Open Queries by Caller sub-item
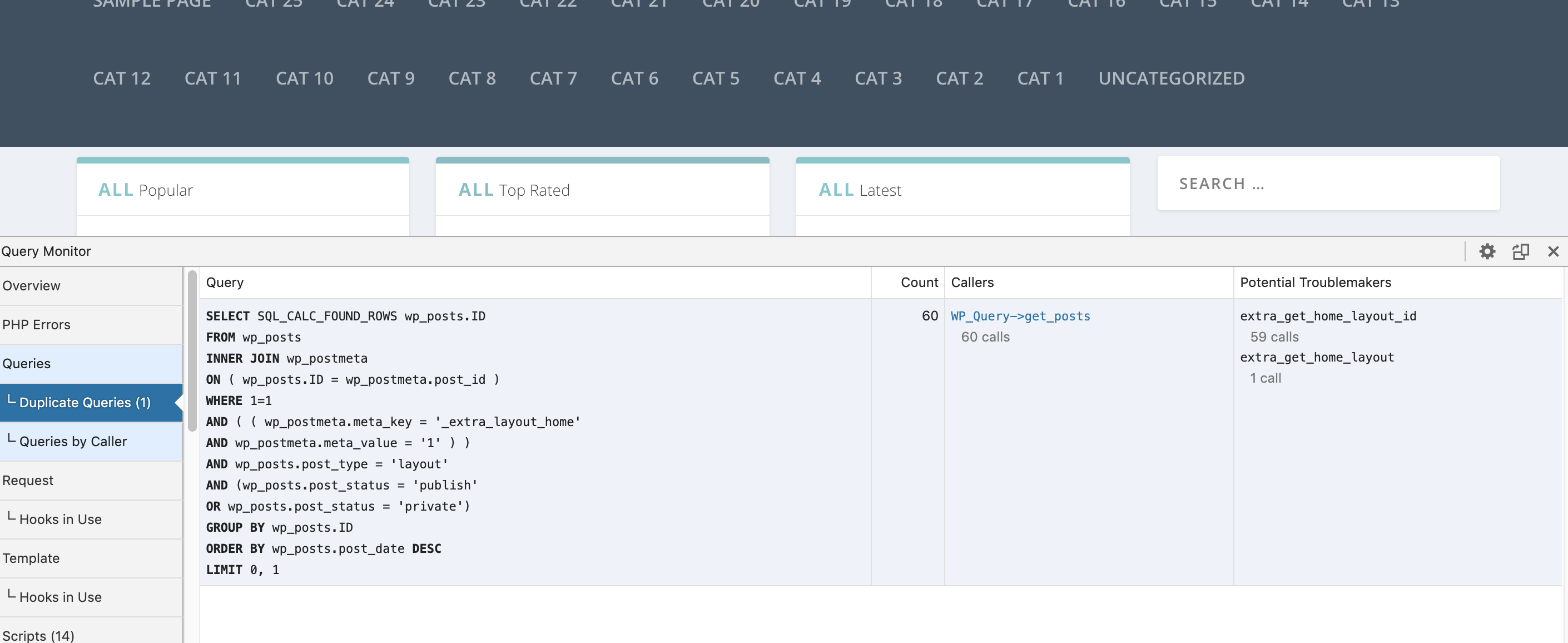The height and width of the screenshot is (643, 1568). [x=73, y=442]
